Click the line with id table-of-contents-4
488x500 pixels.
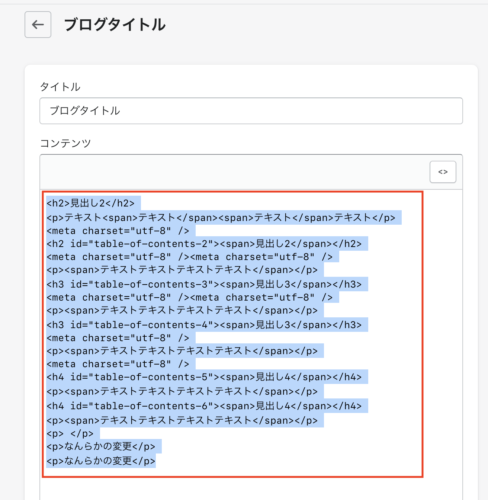[204, 325]
